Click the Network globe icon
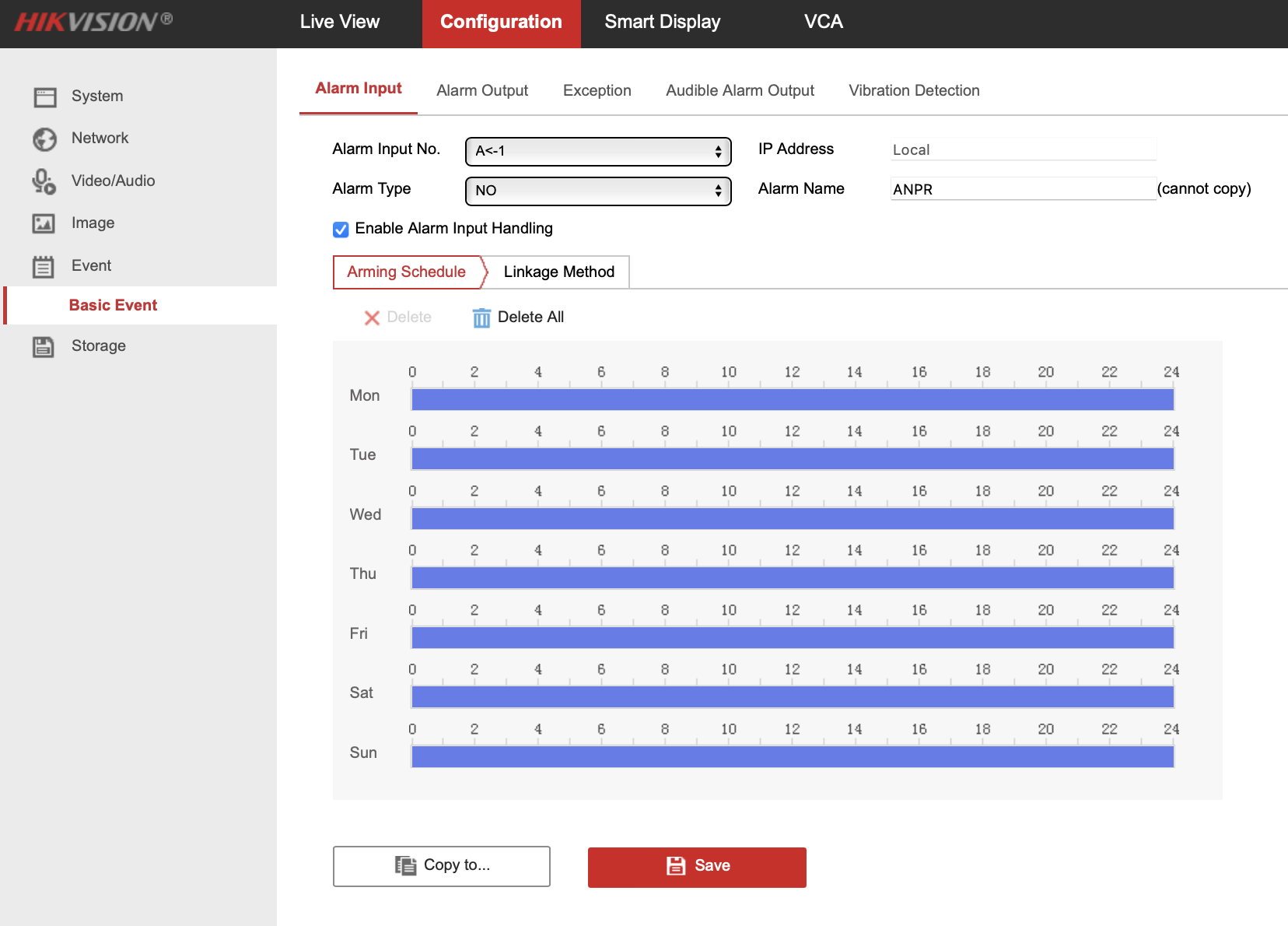The image size is (1288, 926). [x=45, y=139]
